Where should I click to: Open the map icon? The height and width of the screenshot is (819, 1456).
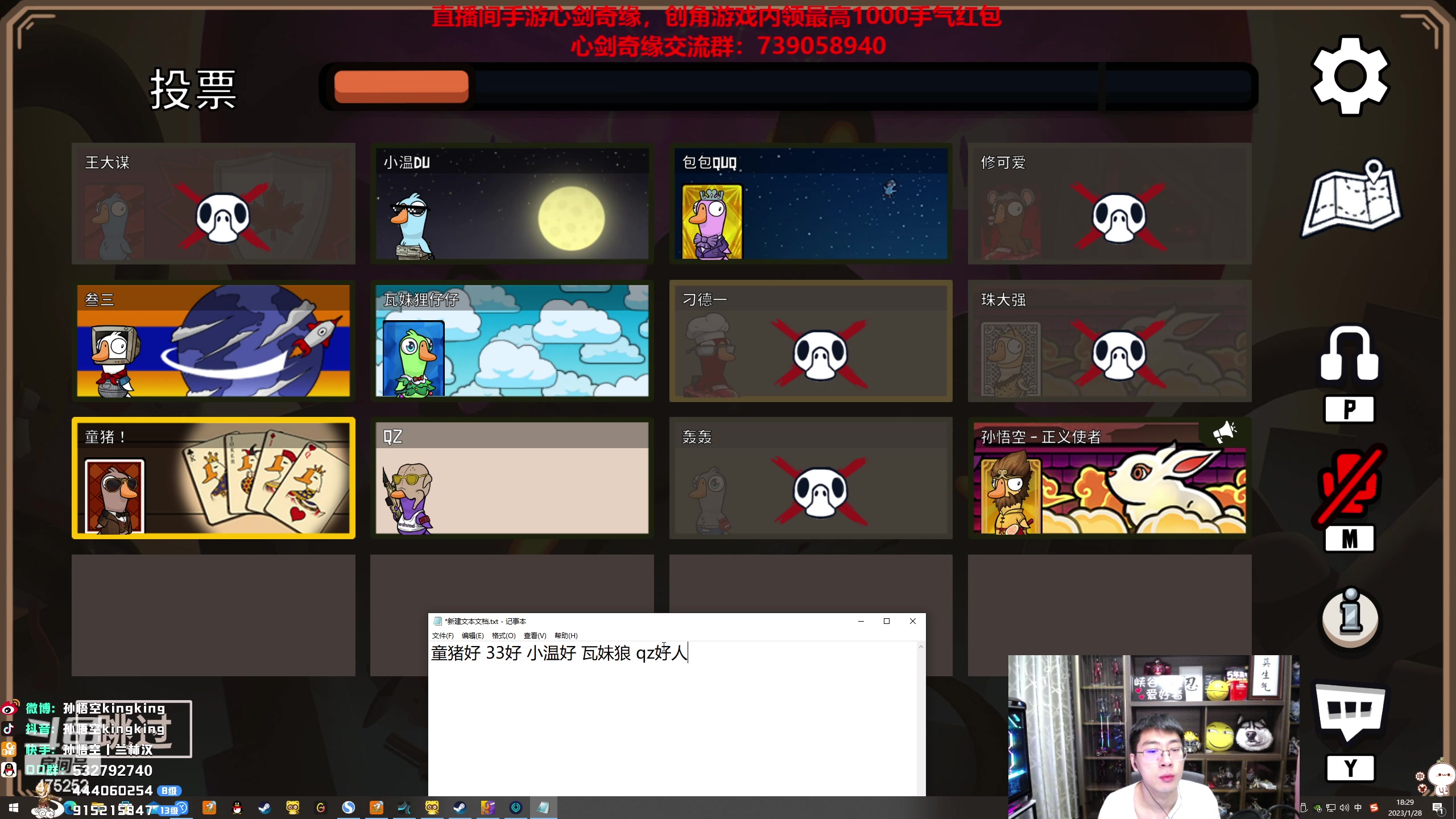(1351, 198)
